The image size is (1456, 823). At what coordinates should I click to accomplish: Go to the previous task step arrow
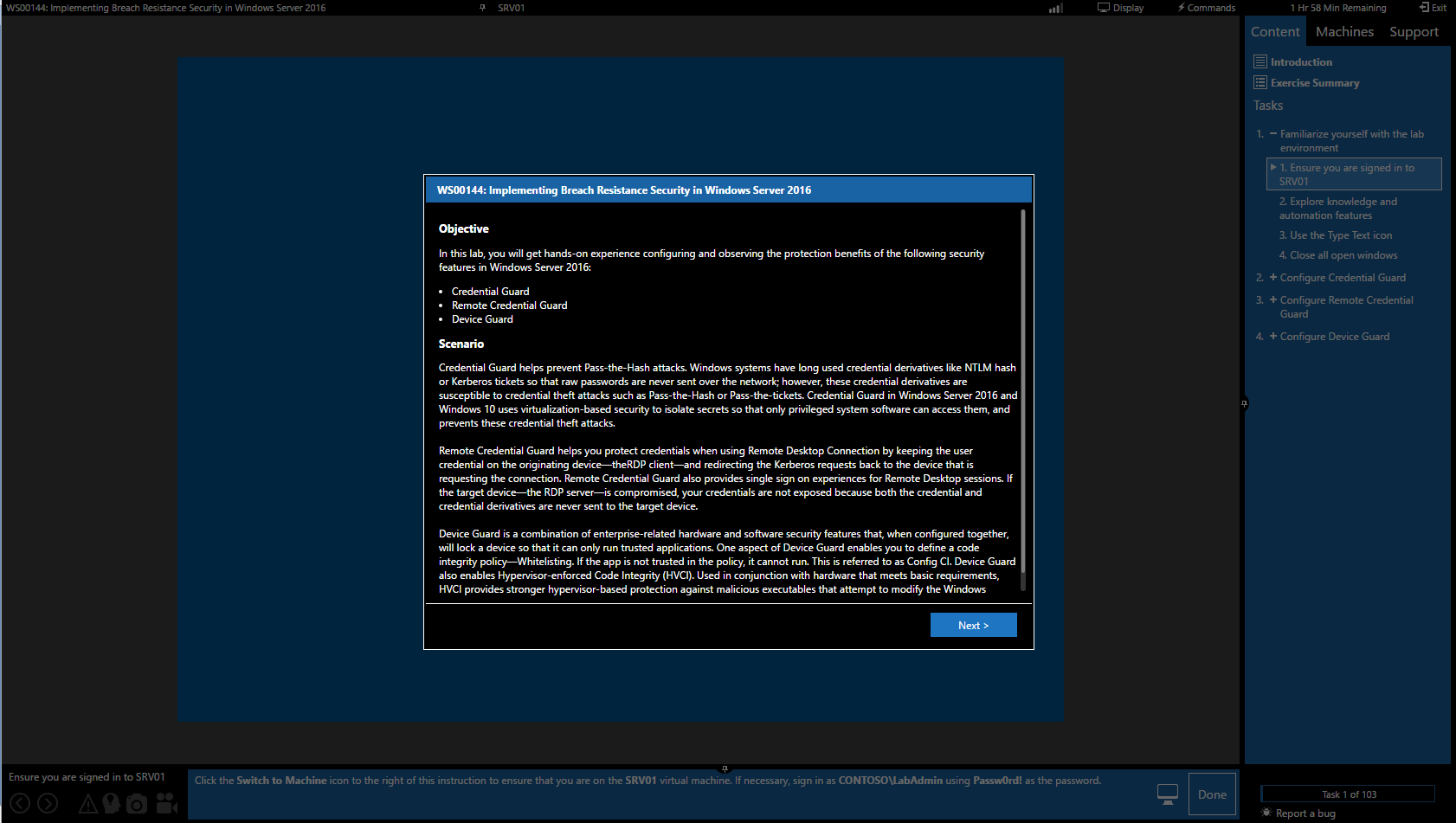20,804
